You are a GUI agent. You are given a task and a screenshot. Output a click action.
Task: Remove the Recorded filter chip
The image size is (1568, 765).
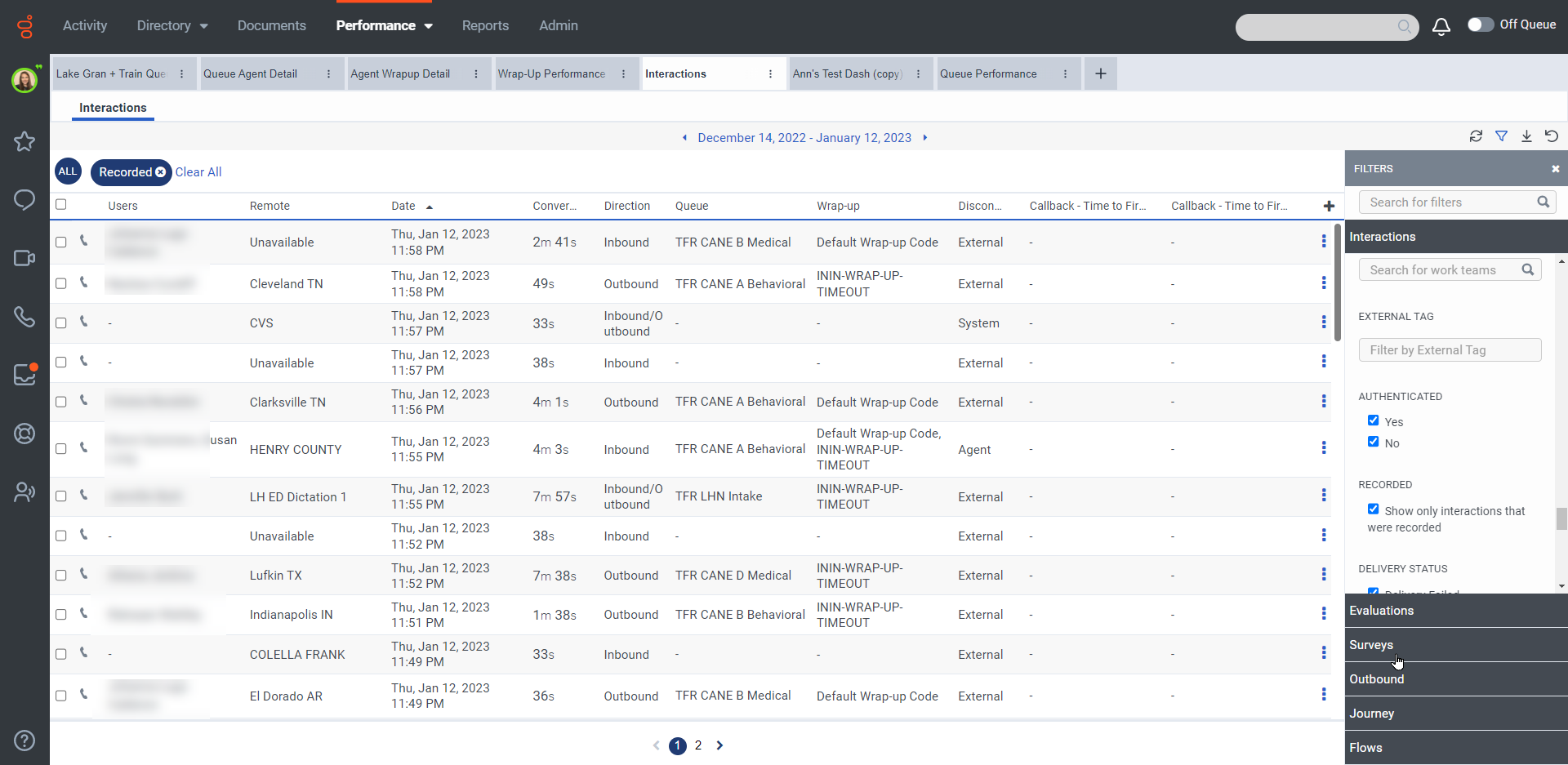pos(160,172)
